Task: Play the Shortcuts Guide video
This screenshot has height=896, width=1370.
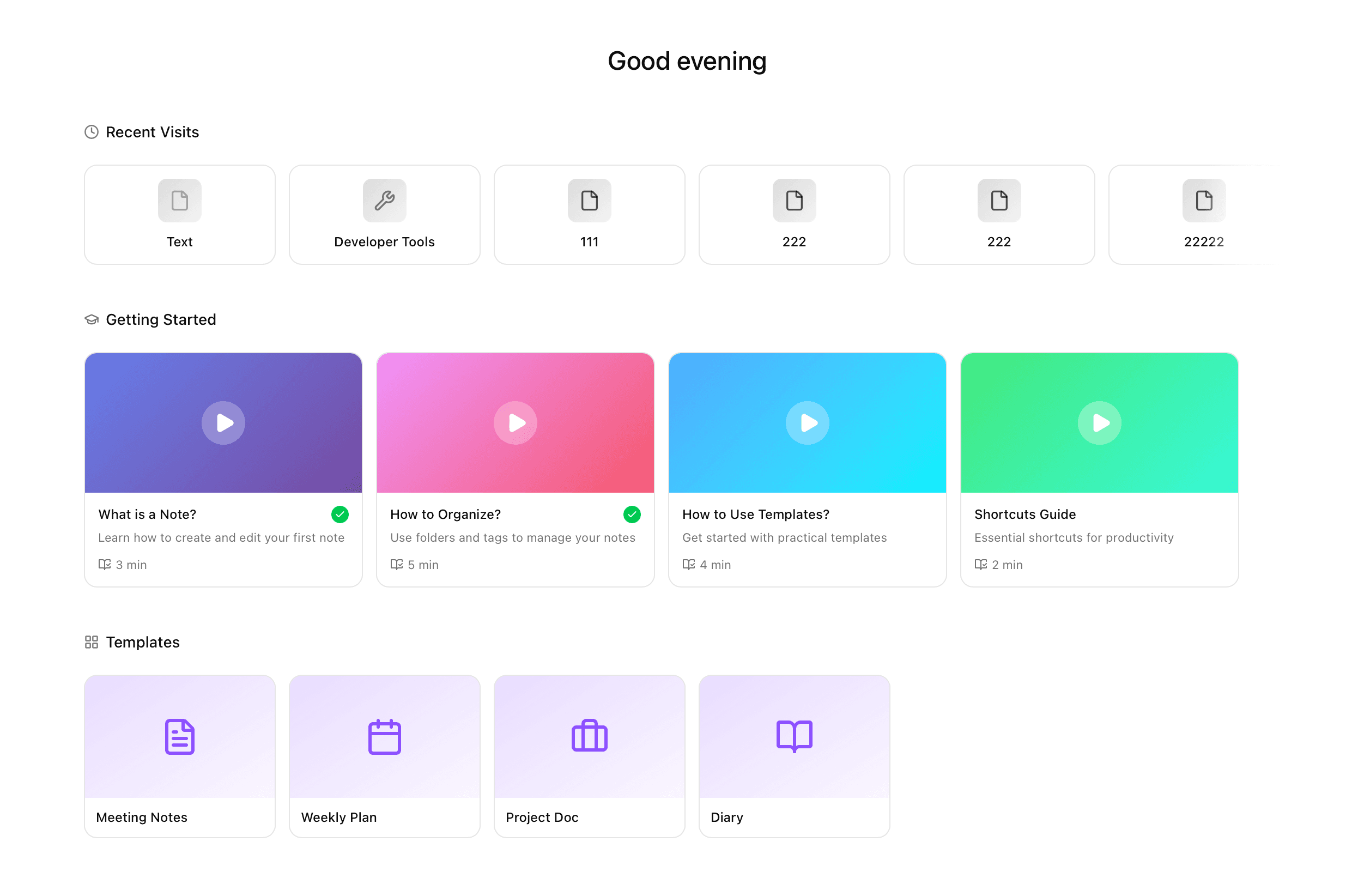Action: (1100, 422)
